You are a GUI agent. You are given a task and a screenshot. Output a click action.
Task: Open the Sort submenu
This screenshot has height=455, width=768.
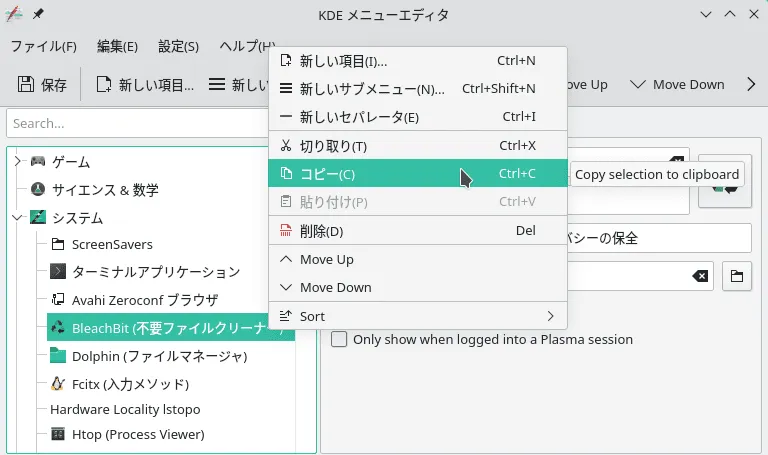click(x=417, y=316)
